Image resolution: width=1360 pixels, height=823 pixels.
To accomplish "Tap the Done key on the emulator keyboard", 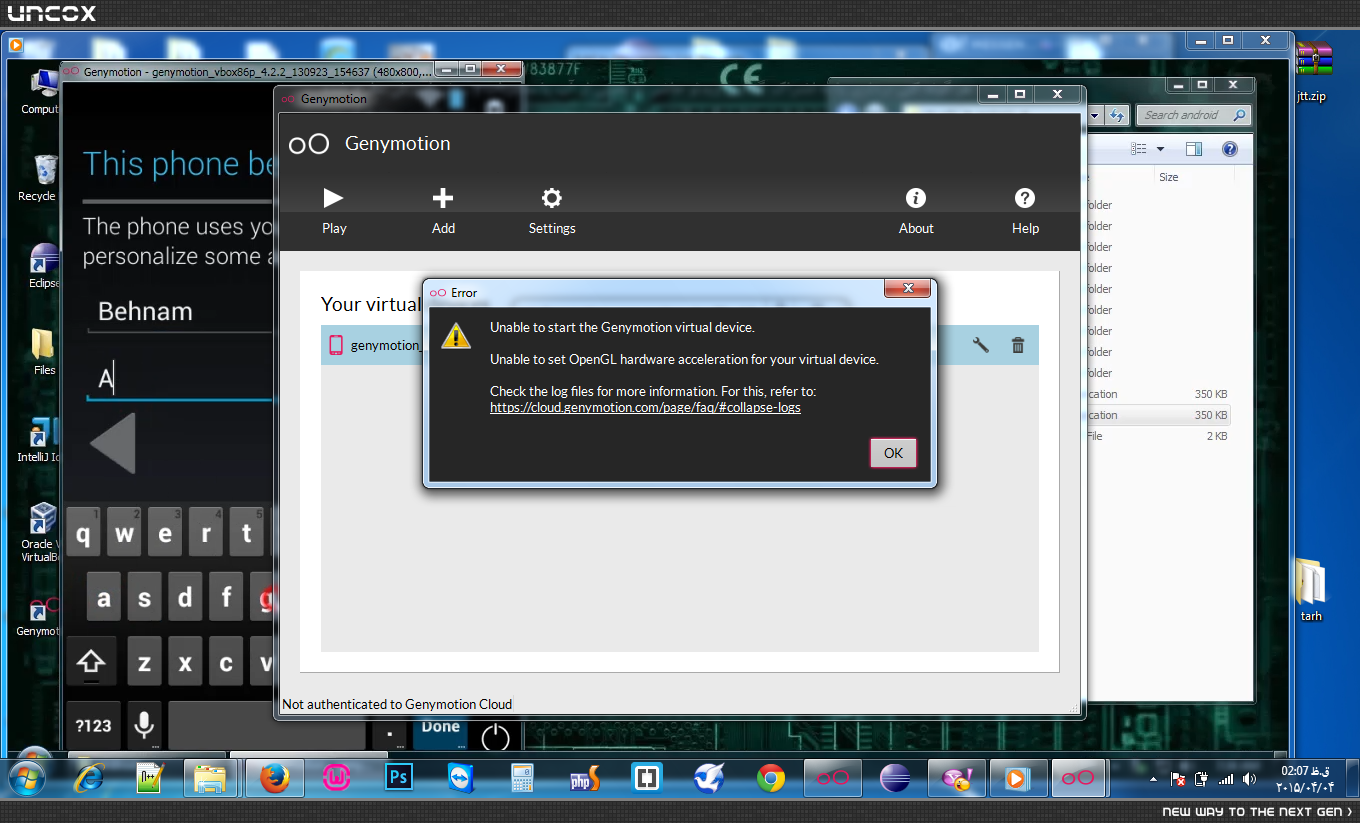I will click(440, 730).
